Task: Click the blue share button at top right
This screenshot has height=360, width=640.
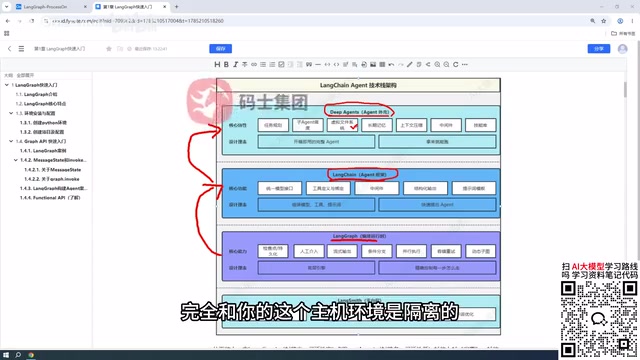Action: (599, 49)
